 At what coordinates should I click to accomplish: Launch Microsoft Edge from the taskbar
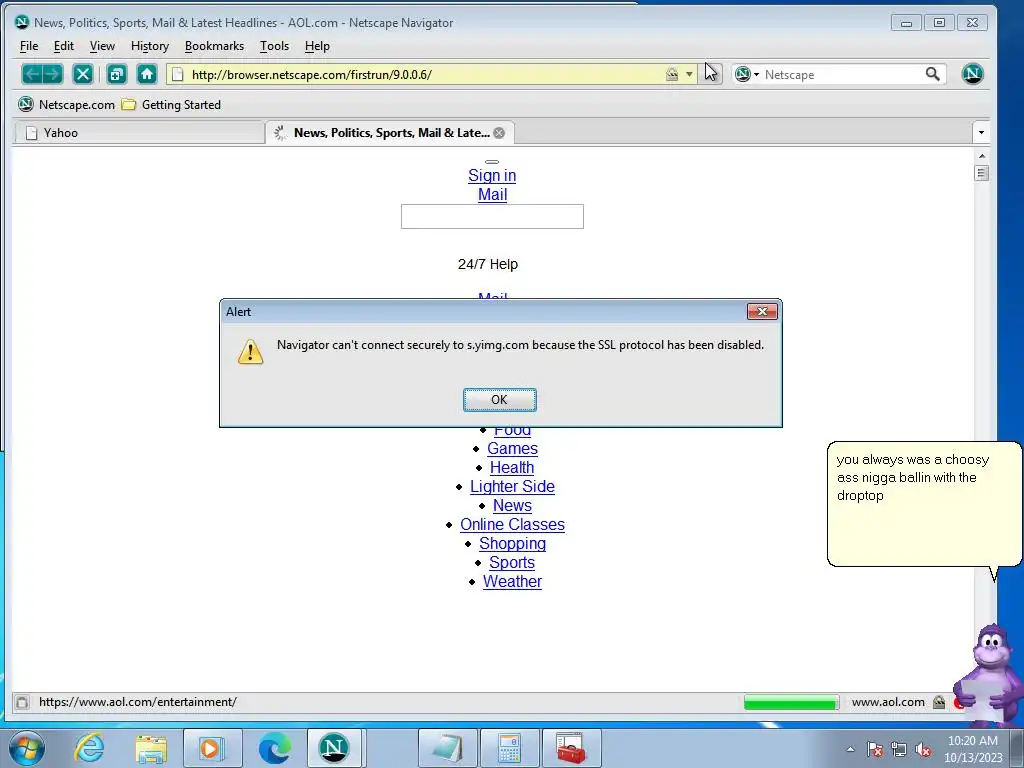point(275,748)
